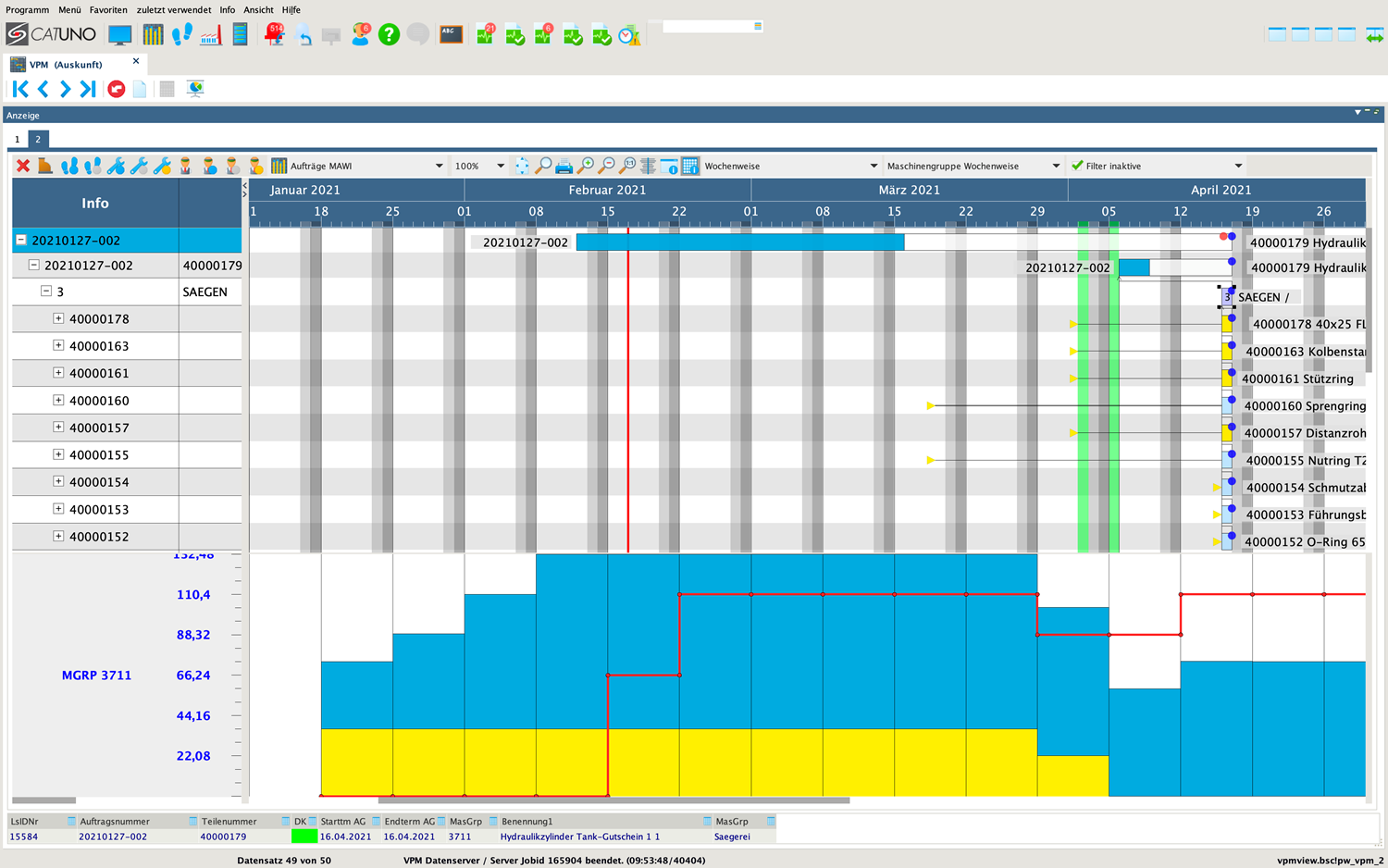Screen dimensions: 1388x868
Task: Click the zoom-in magnifier with plus sign
Action: click(x=586, y=167)
